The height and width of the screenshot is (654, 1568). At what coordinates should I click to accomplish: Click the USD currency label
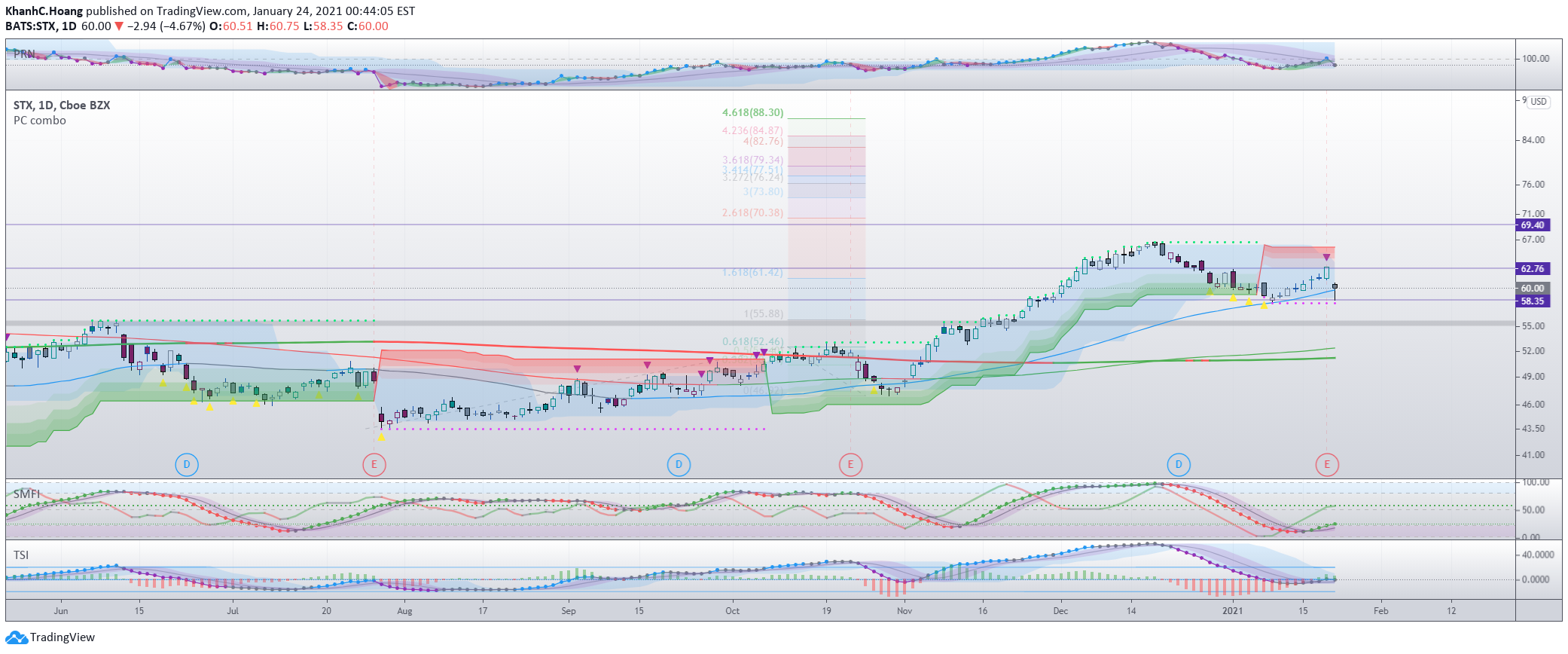(1539, 102)
